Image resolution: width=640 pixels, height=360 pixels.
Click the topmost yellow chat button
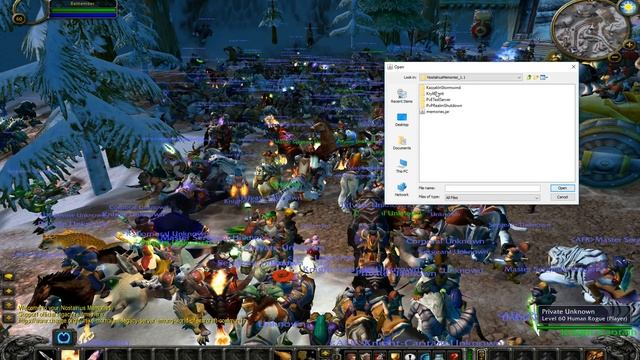9,277
